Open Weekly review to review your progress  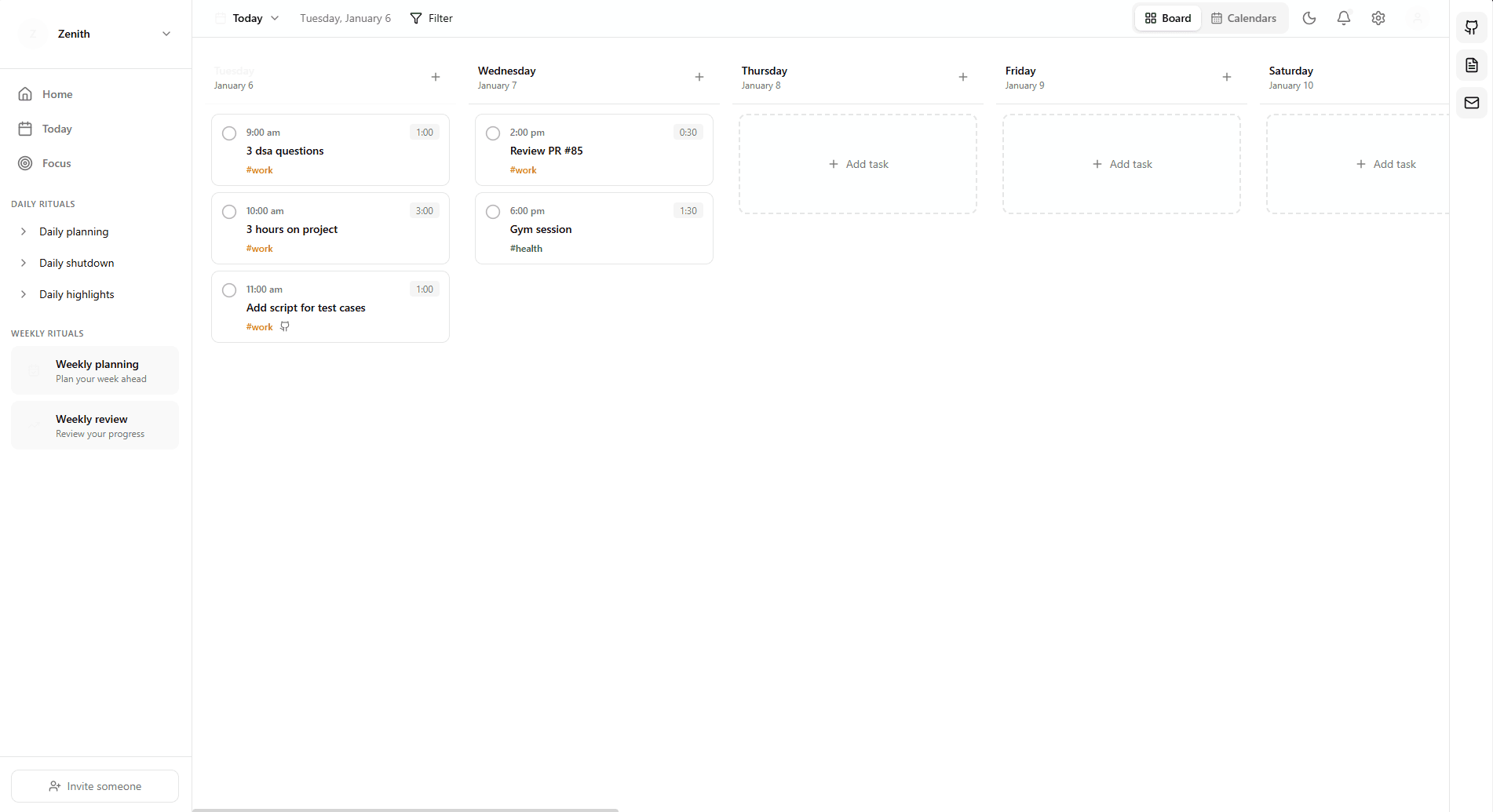click(94, 424)
